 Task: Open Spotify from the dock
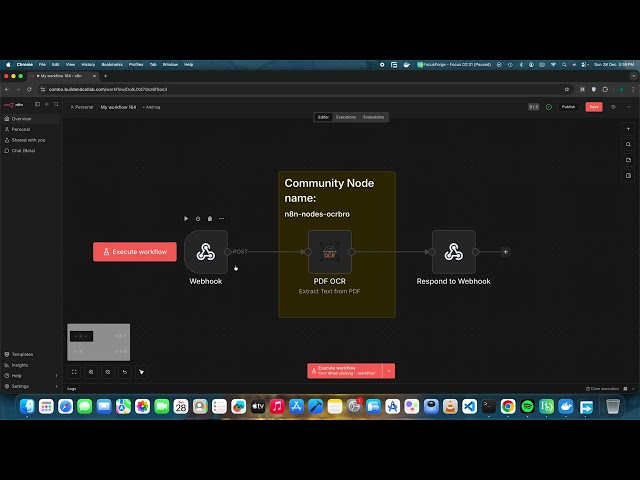coord(527,407)
